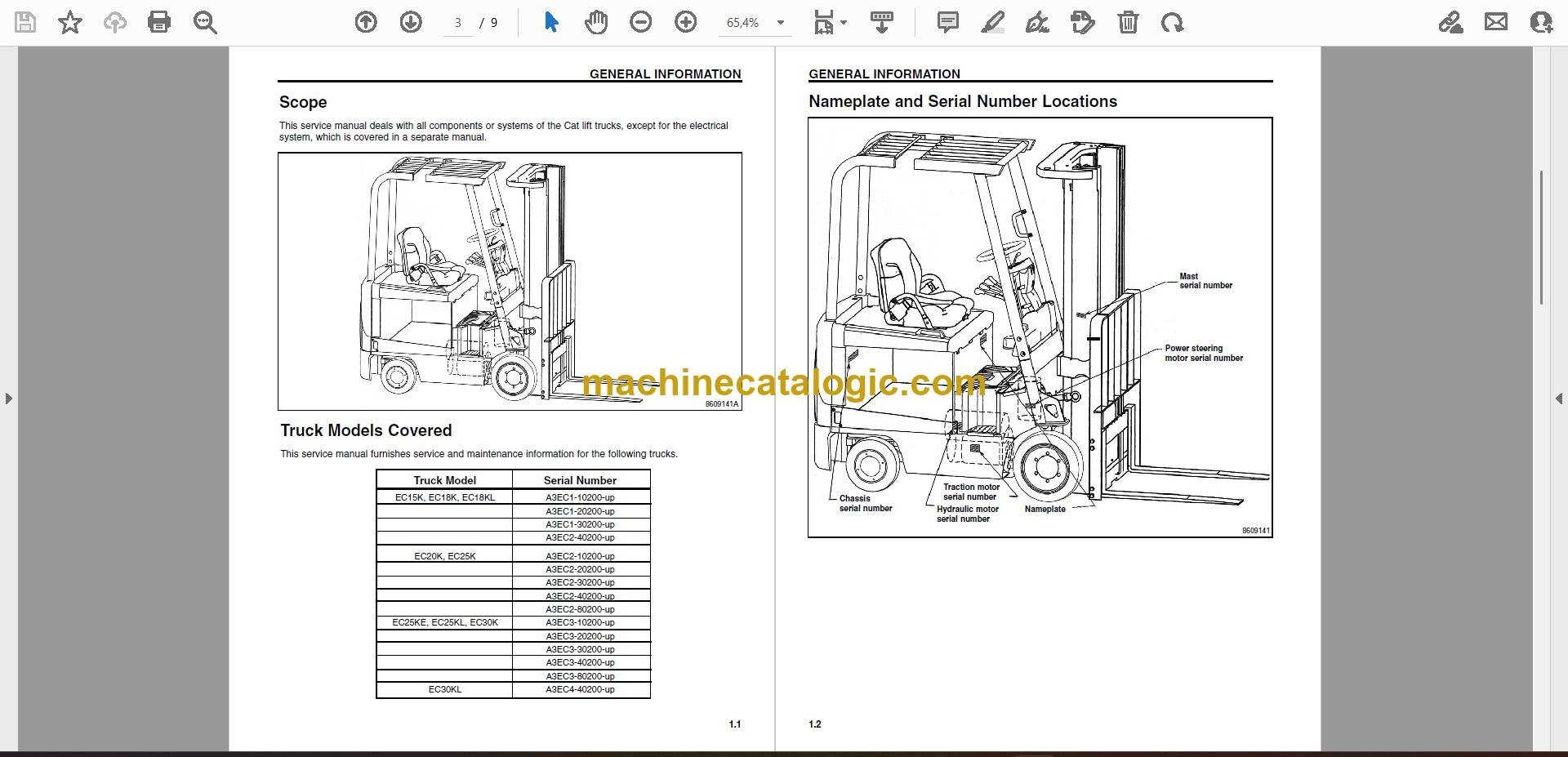
Task: Click the stamp tool icon
Action: [1082, 23]
